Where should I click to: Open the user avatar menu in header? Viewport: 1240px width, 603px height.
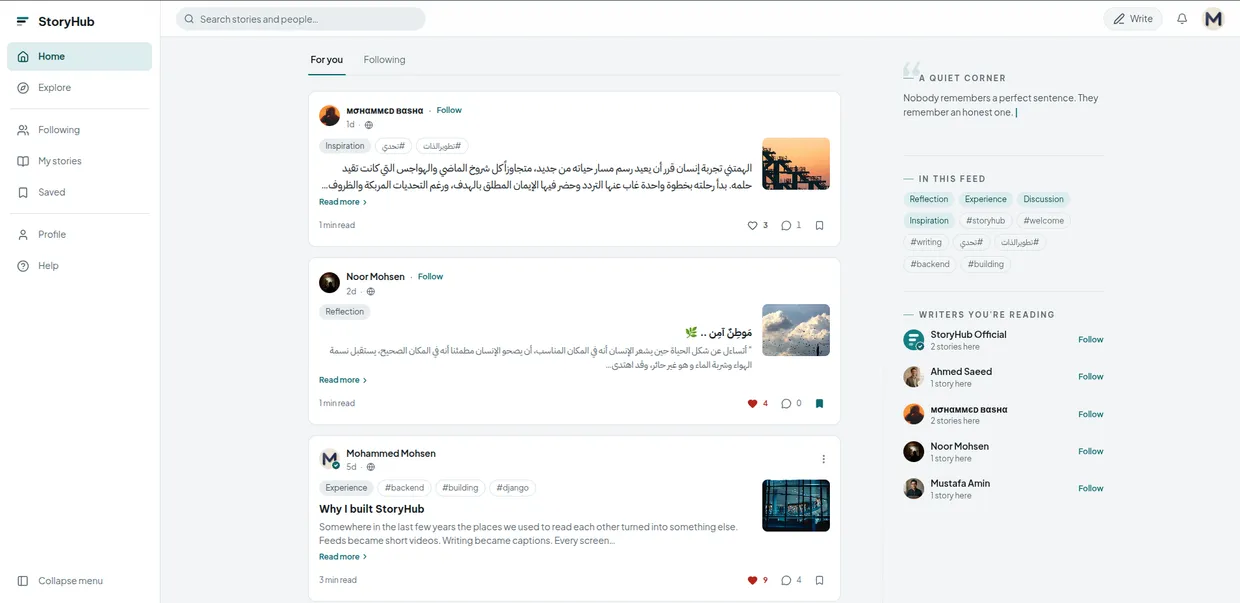pyautogui.click(x=1213, y=19)
